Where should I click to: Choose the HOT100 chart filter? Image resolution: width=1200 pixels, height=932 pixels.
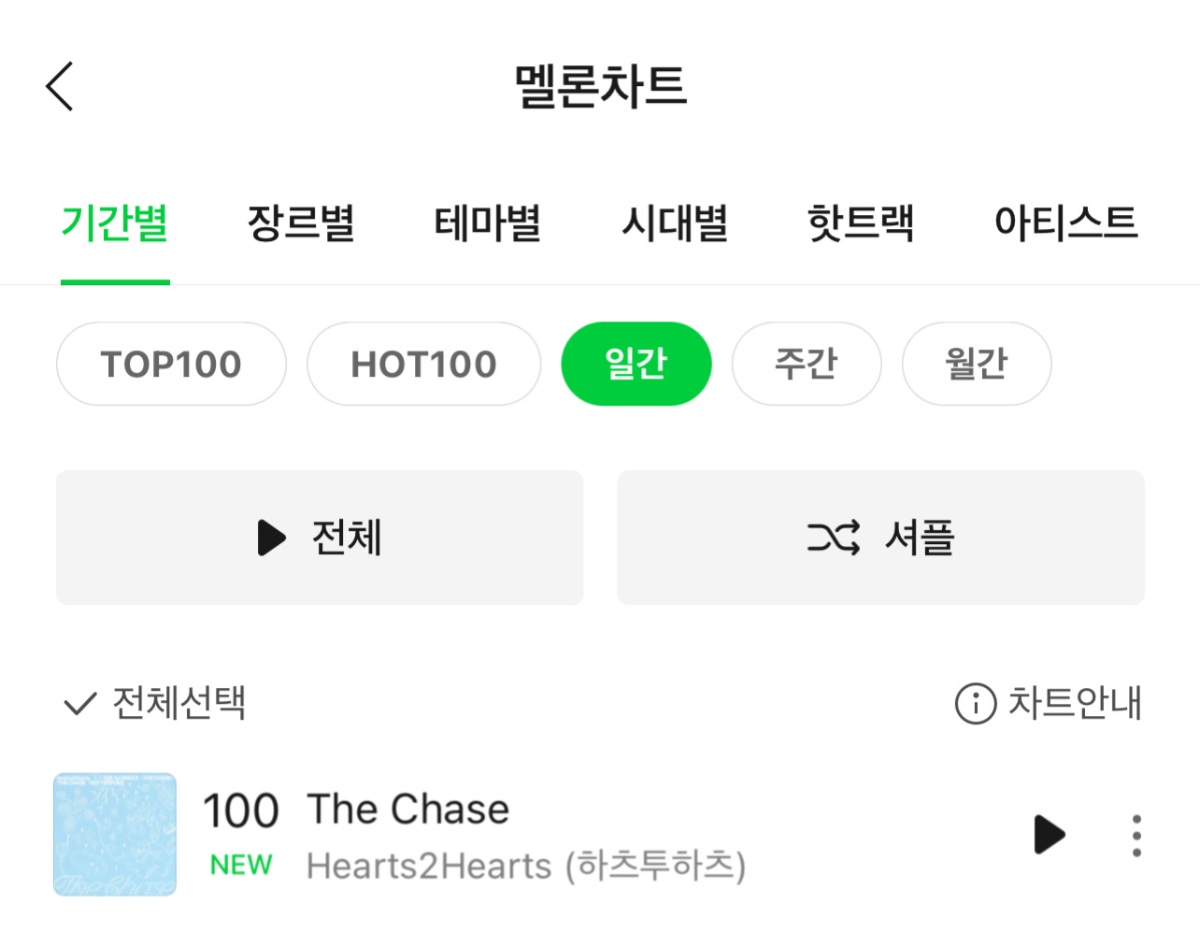point(424,364)
